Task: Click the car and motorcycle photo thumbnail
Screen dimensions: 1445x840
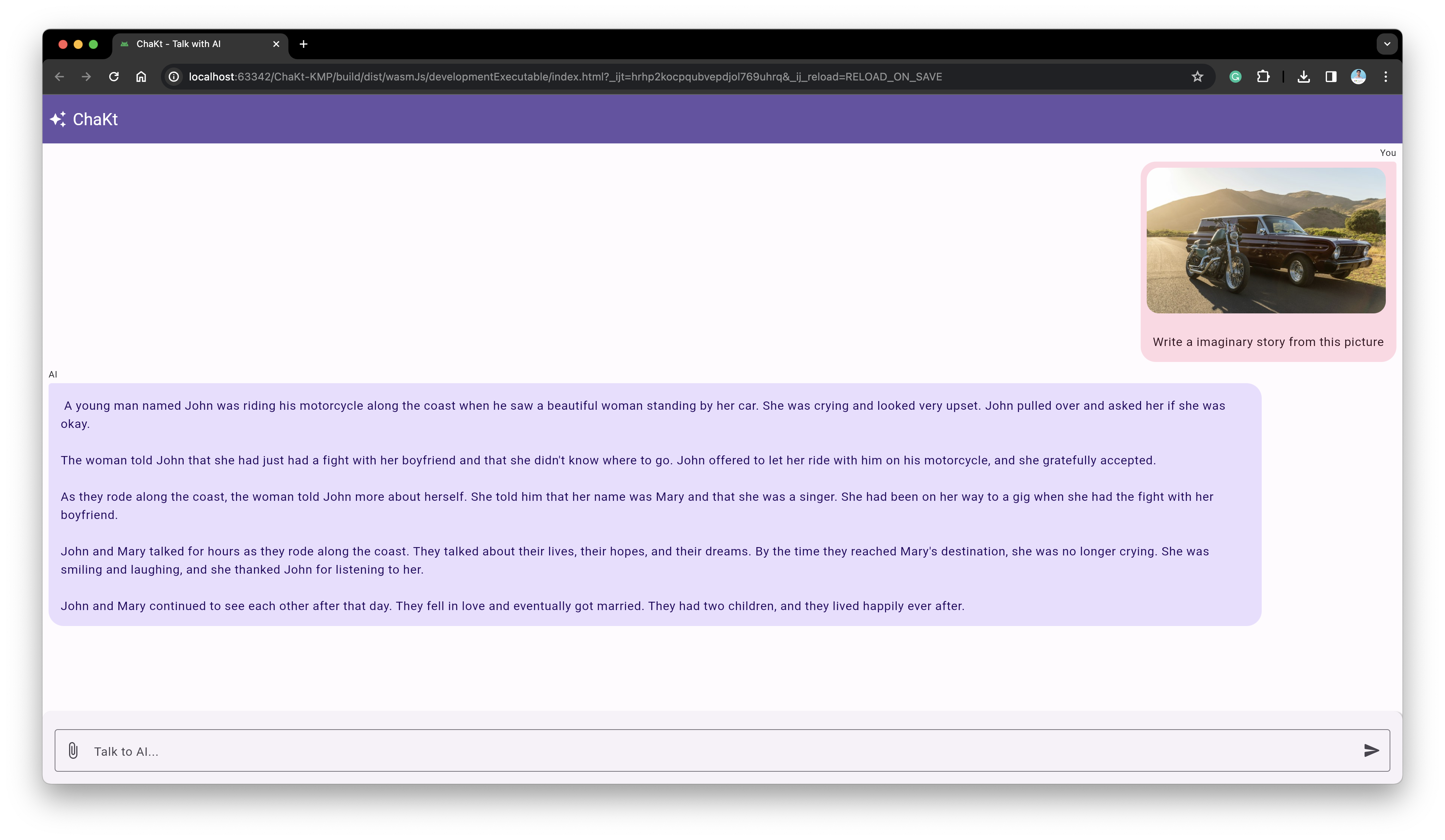Action: tap(1266, 240)
